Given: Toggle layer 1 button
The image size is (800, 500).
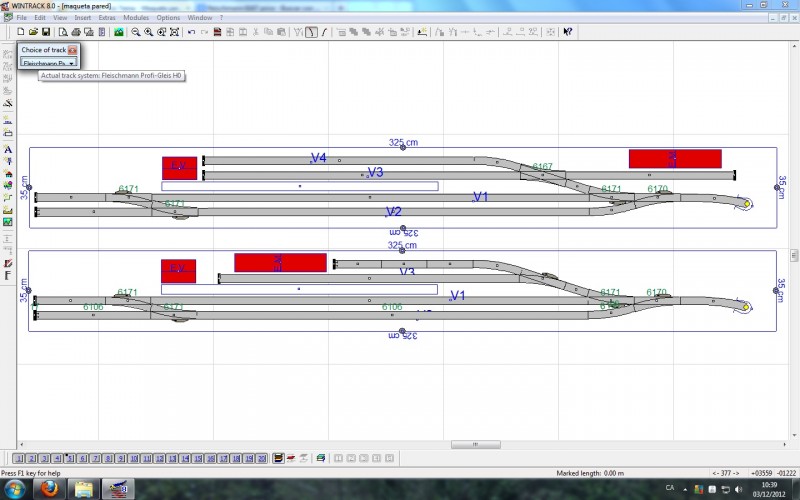Looking at the screenshot, I should coord(19,458).
